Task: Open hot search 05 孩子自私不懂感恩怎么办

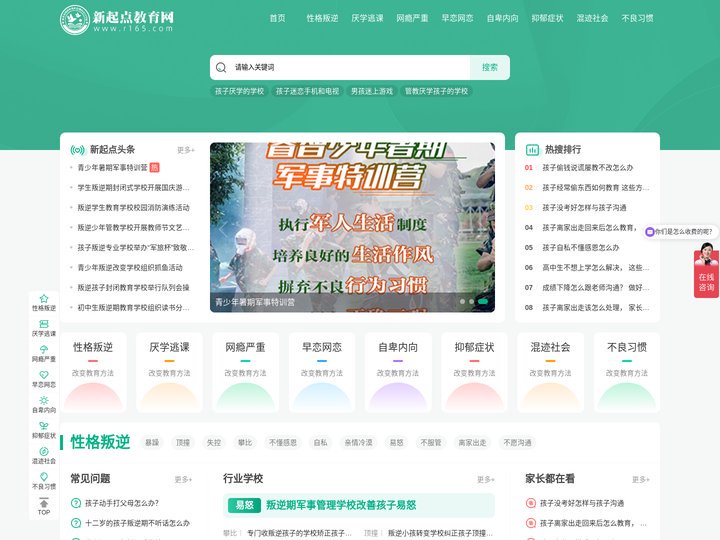Action: (581, 248)
